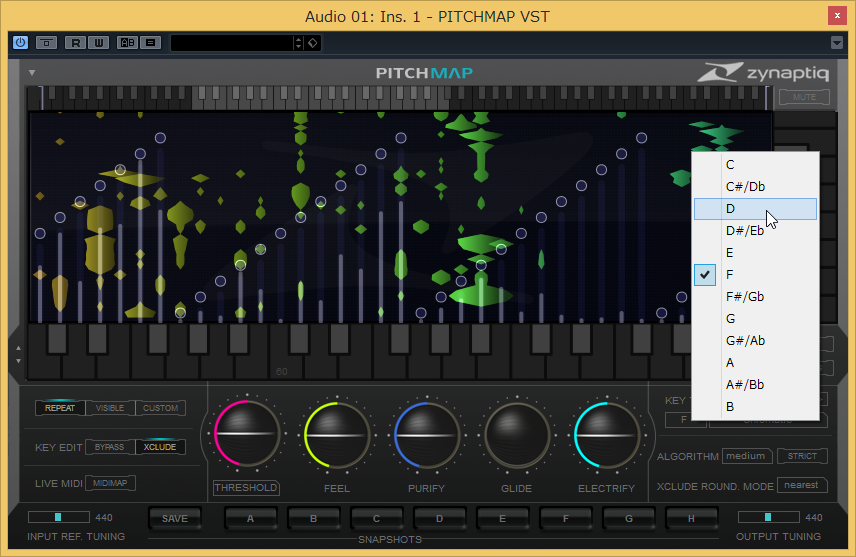Toggle the LIVE MIDI MIDIMAP button

point(110,483)
